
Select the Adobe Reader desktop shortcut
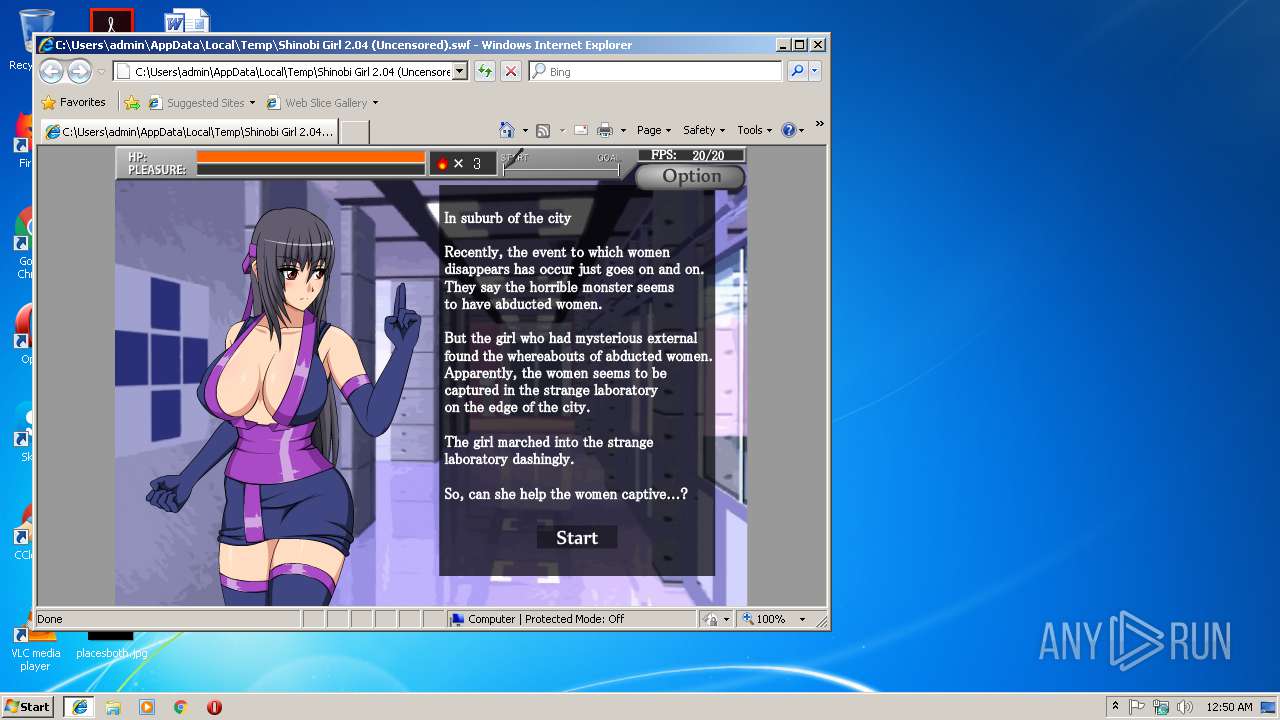click(x=111, y=20)
